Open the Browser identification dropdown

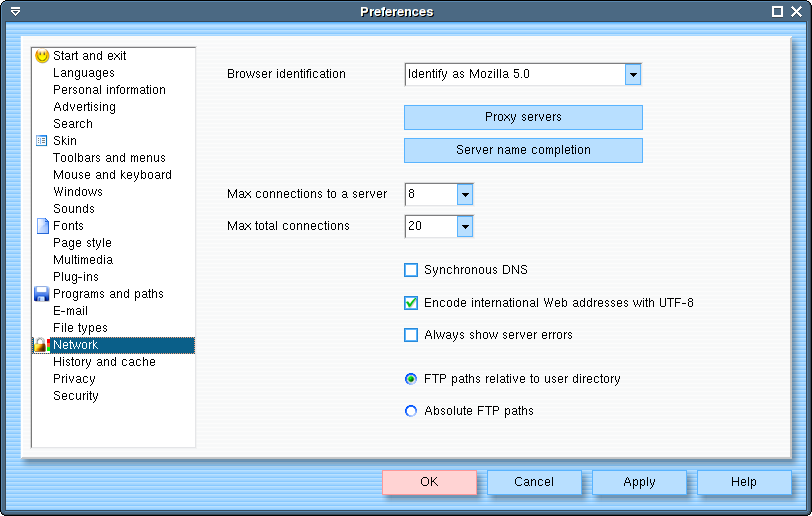632,74
